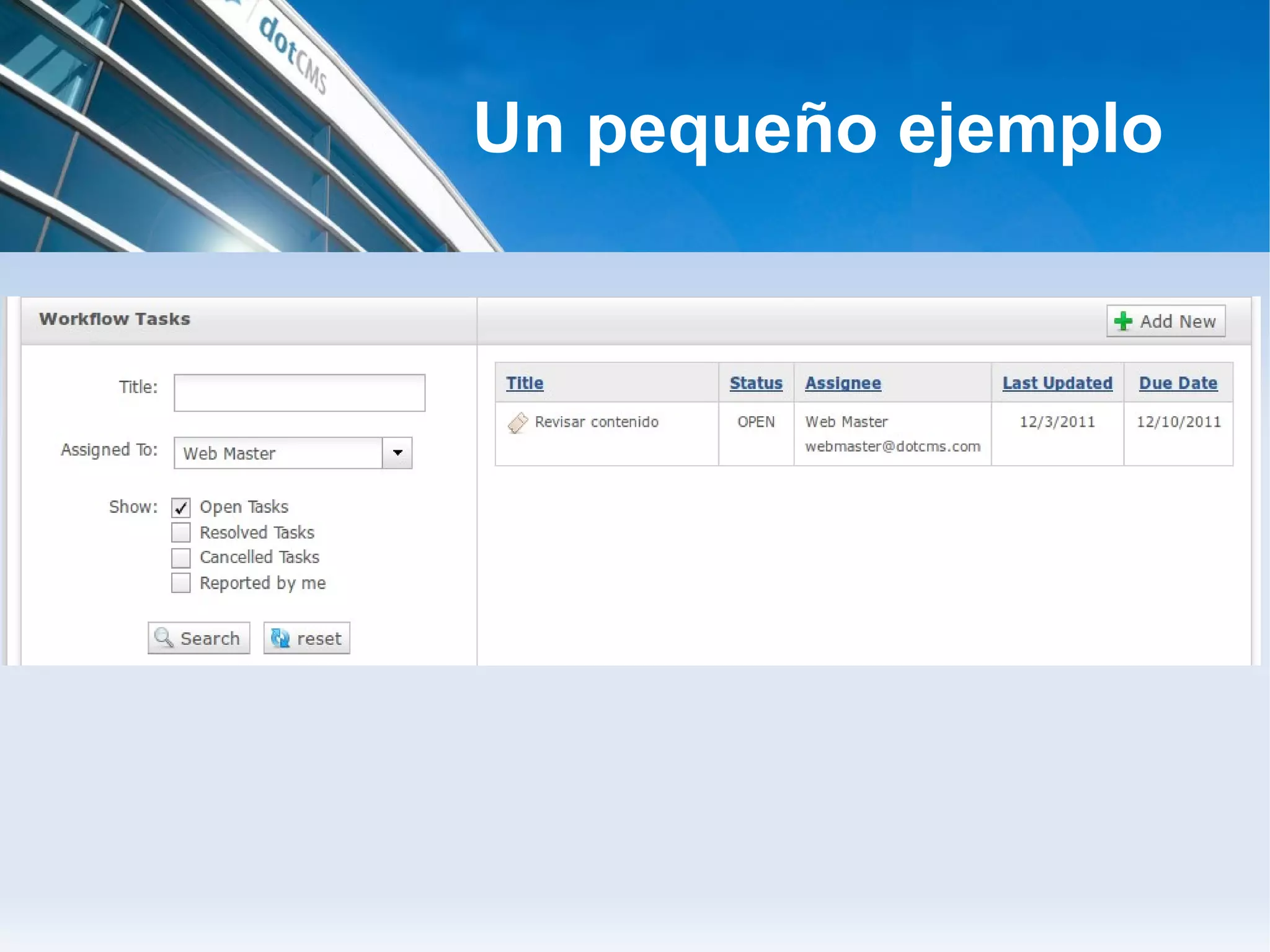Click the blue refresh icon on reset

pos(280,638)
